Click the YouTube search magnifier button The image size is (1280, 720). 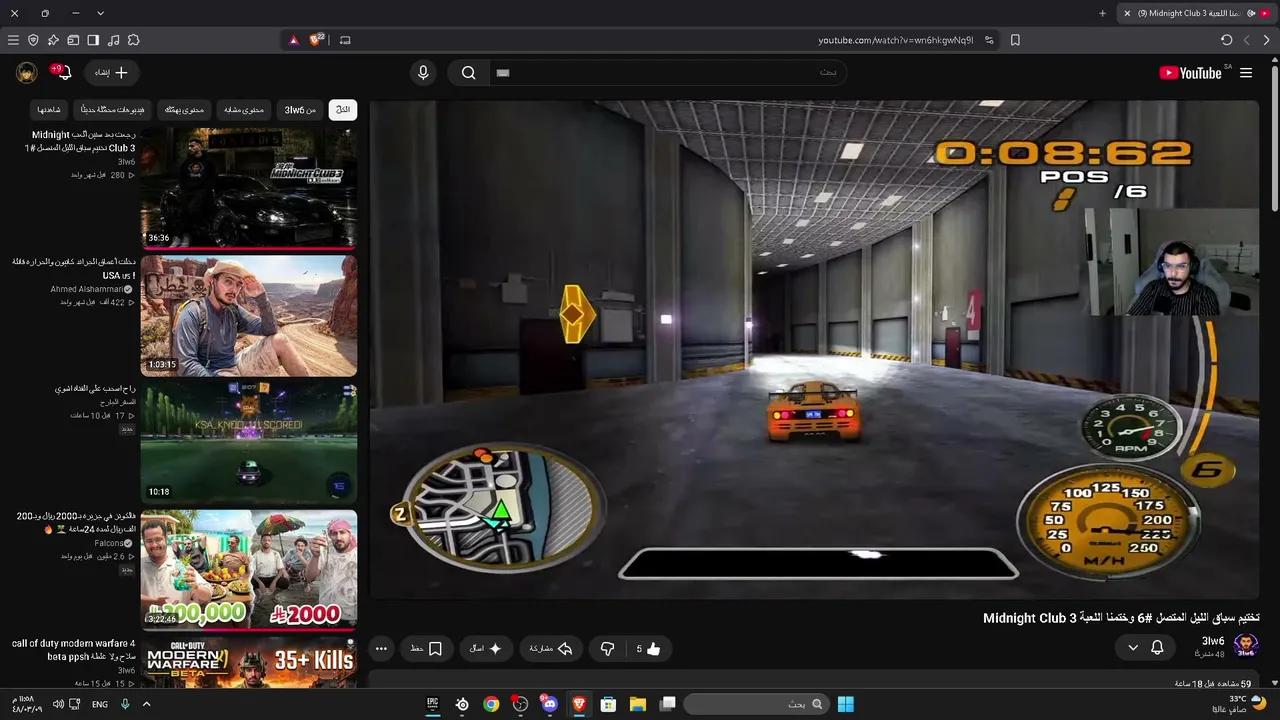(x=468, y=72)
